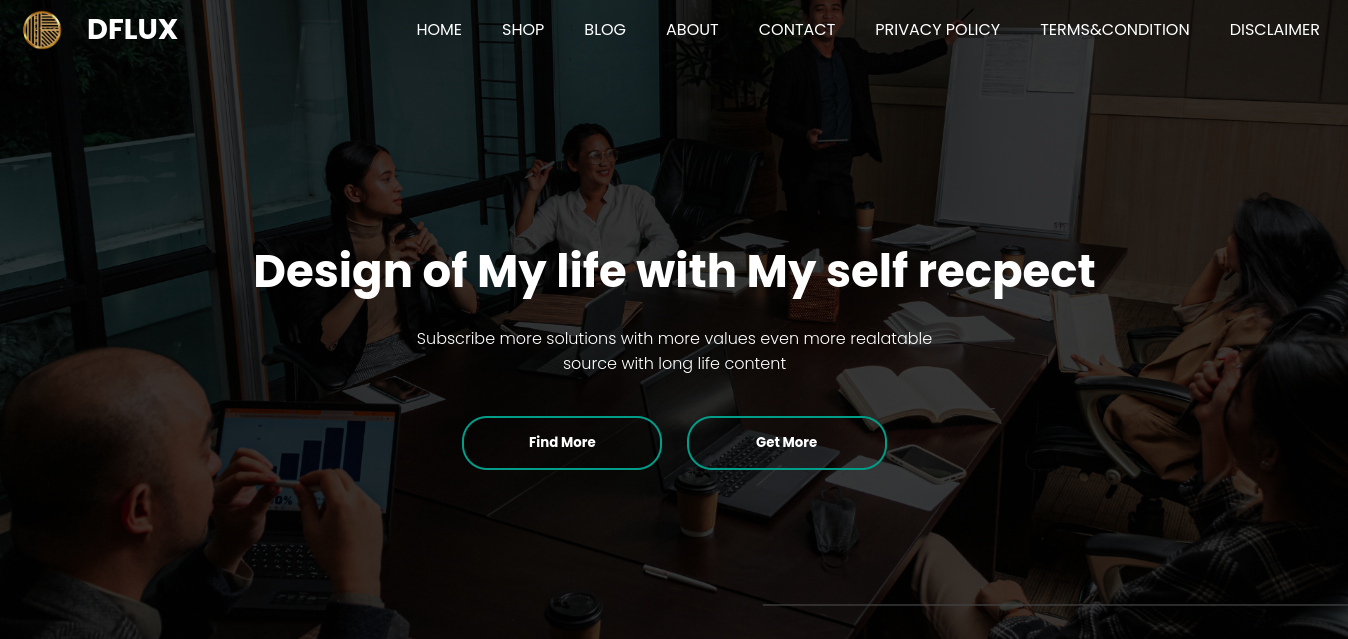
Task: Click the round gold DFLUX logo icon
Action: pyautogui.click(x=42, y=30)
